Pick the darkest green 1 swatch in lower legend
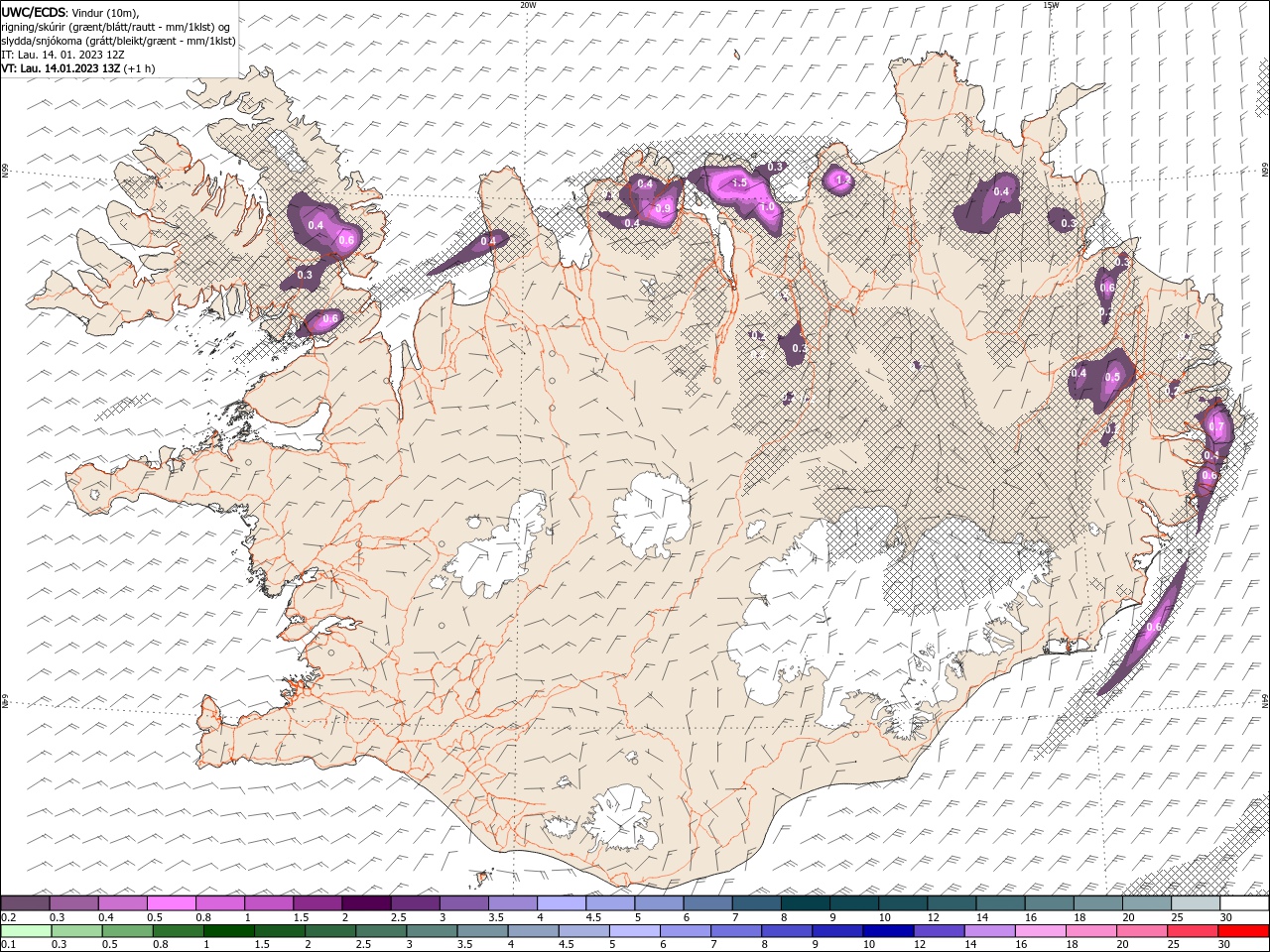 tap(228, 931)
